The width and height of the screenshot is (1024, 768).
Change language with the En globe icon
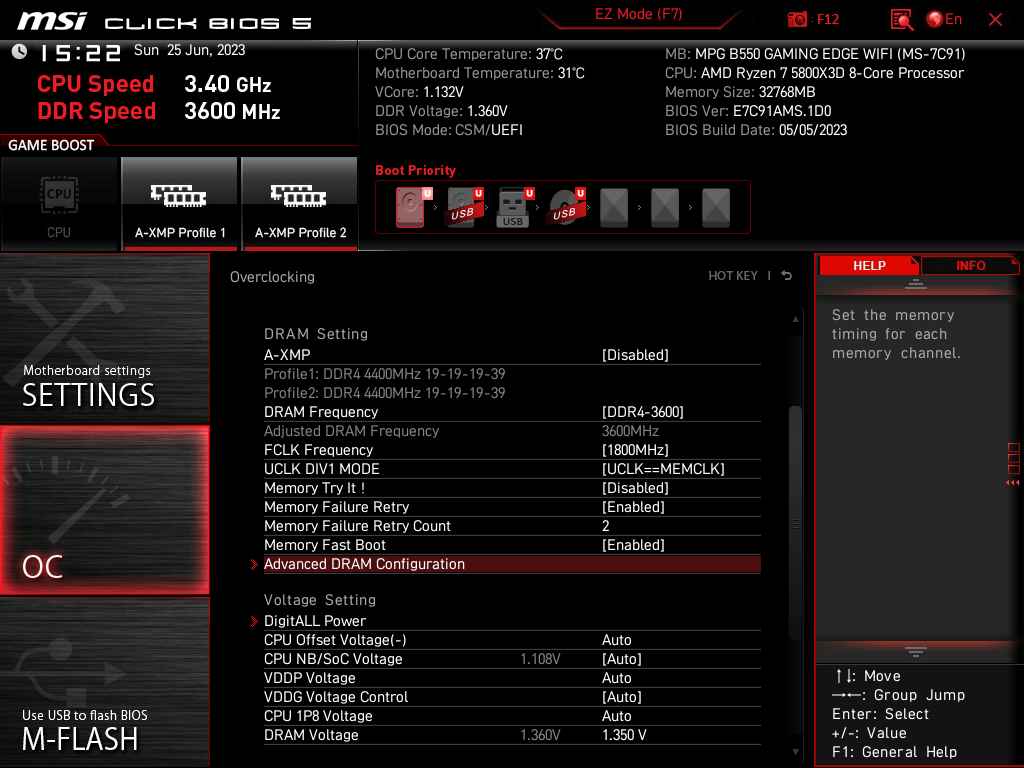coord(944,19)
